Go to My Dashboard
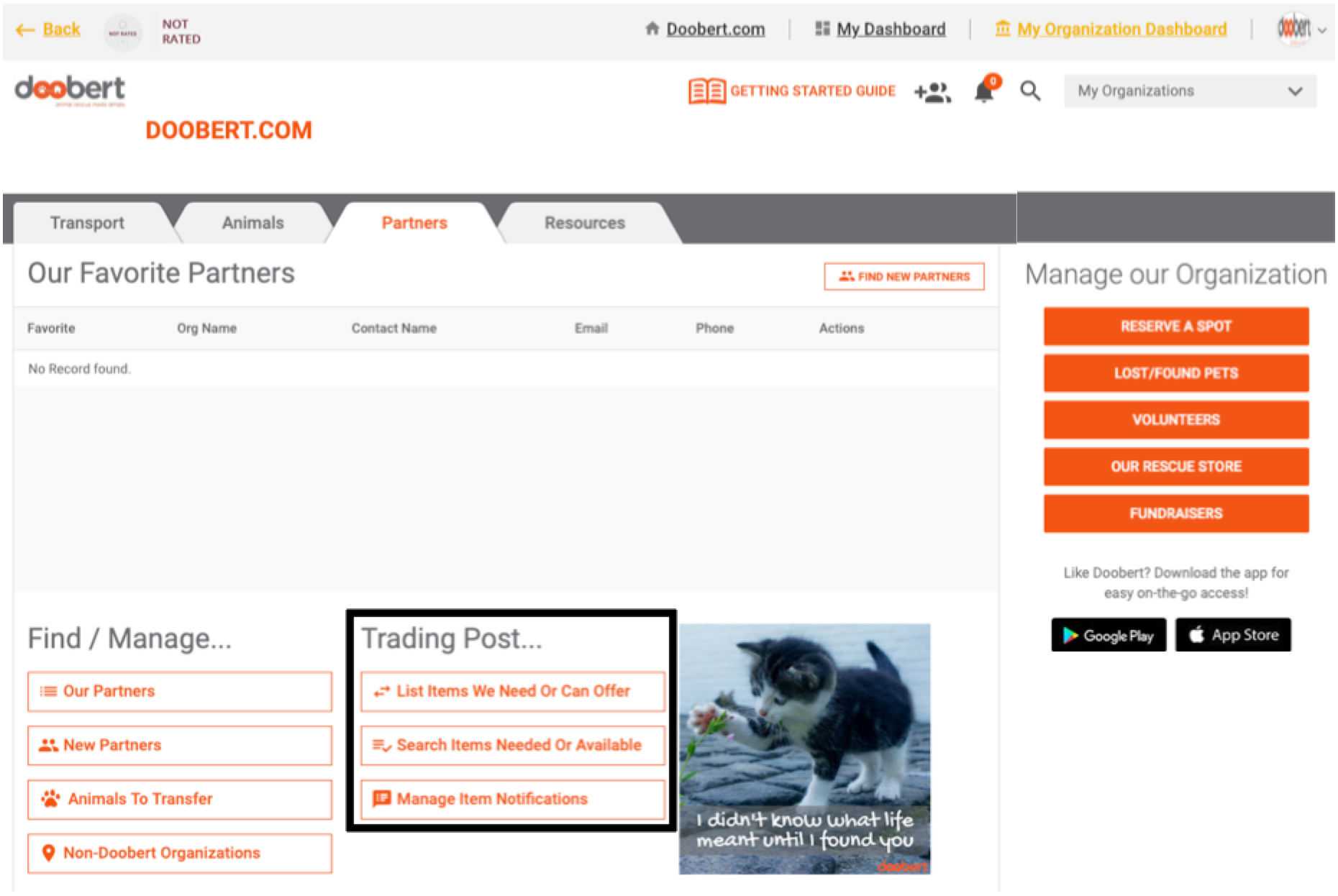The width and height of the screenshot is (1338, 896). (x=891, y=29)
